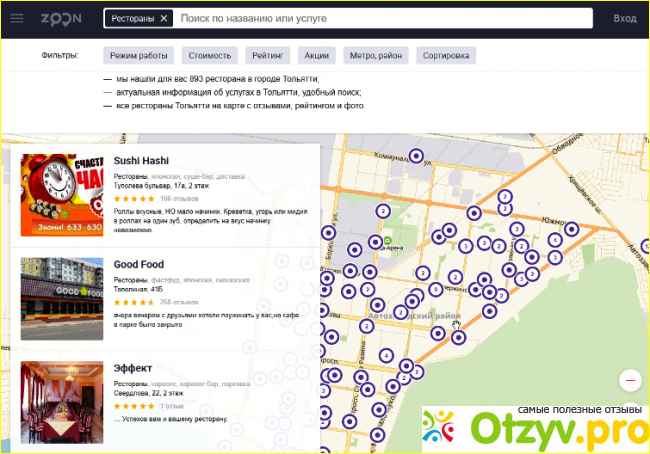650x454 pixels.
Task: Click the topmost isolated marker on the map
Action: tap(418, 155)
